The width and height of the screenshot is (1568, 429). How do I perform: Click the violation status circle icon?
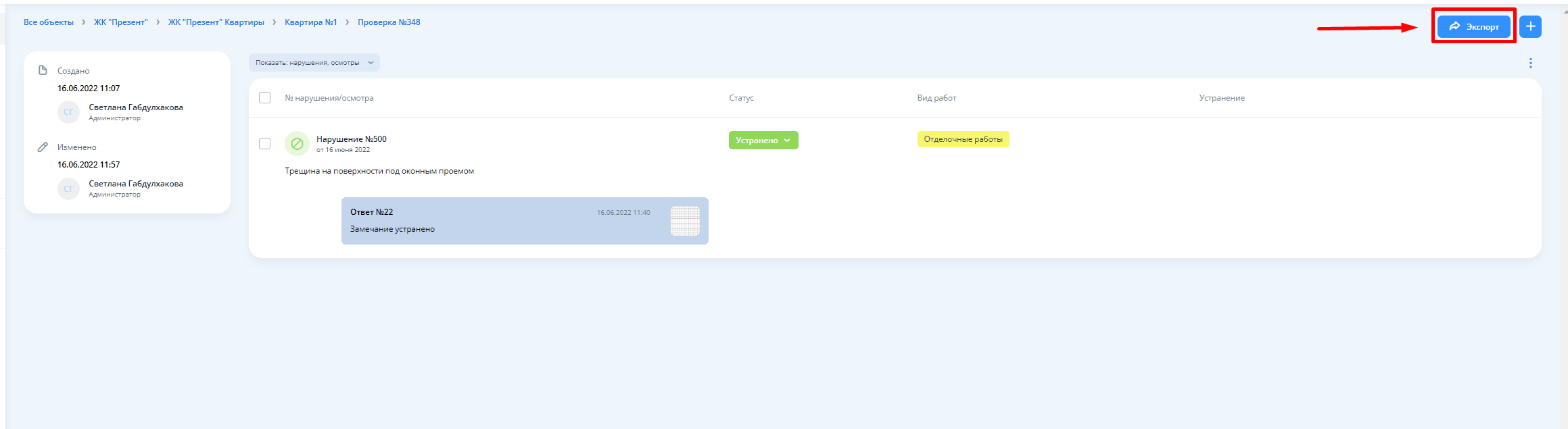[x=297, y=143]
